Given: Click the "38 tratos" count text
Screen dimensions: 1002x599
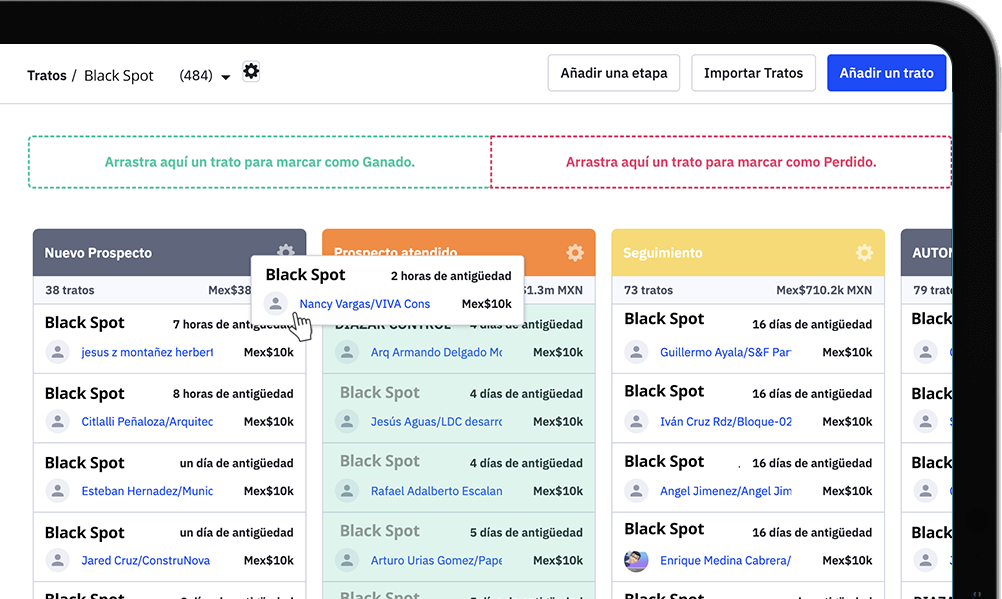Looking at the screenshot, I should click(x=70, y=290).
